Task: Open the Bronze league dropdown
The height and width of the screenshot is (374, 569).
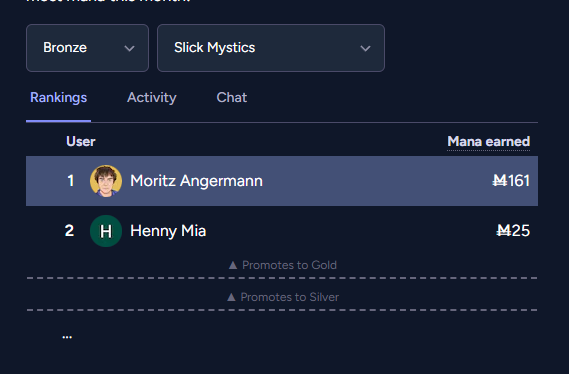Action: click(x=87, y=48)
